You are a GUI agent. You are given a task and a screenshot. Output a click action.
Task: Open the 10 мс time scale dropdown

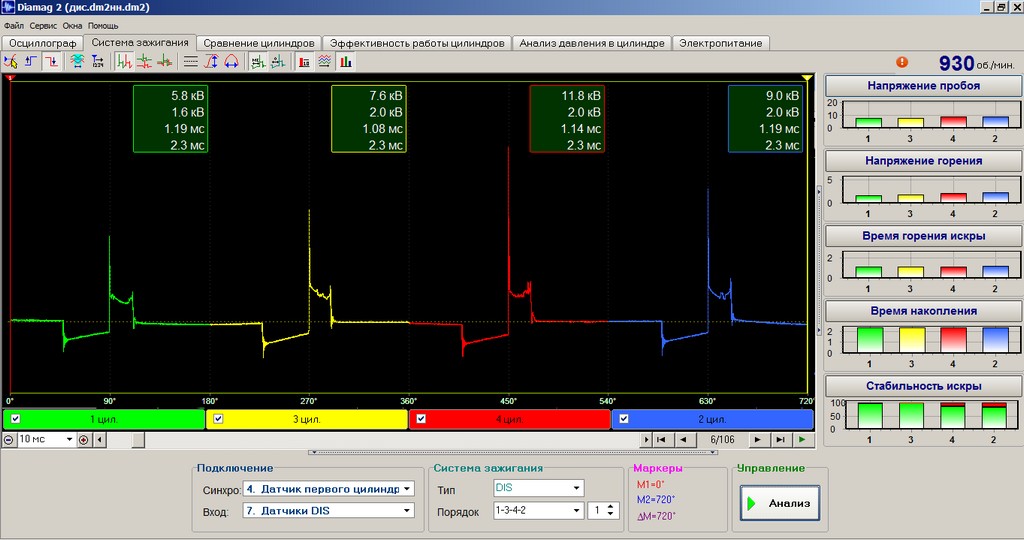click(x=69, y=440)
